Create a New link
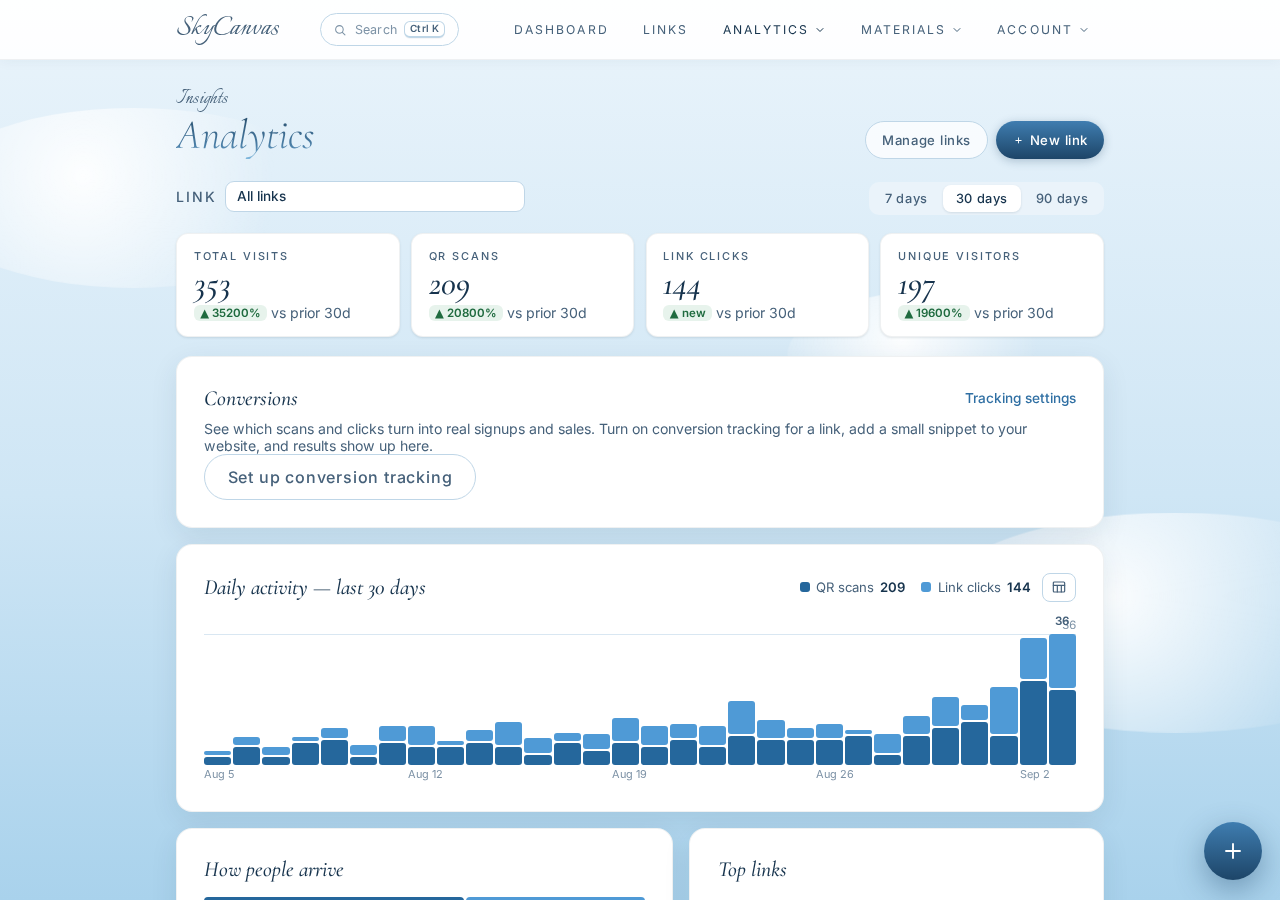The image size is (1280, 900). (1050, 140)
